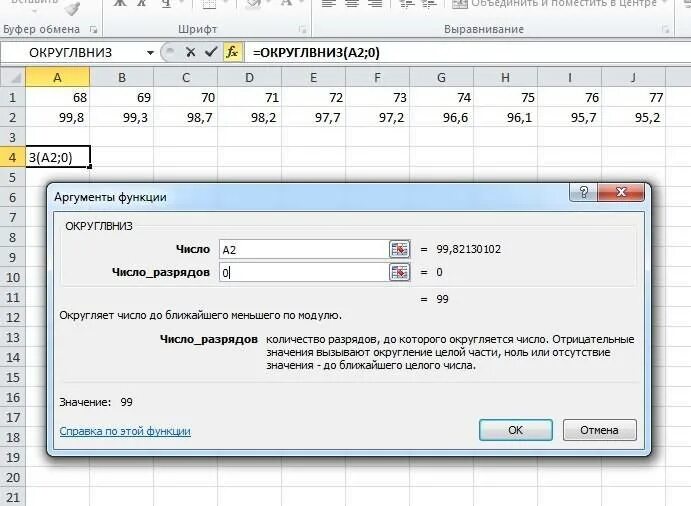Viewport: 691px width, 506px height.
Task: Focus the Число_разрядов argument field
Action: 304,272
